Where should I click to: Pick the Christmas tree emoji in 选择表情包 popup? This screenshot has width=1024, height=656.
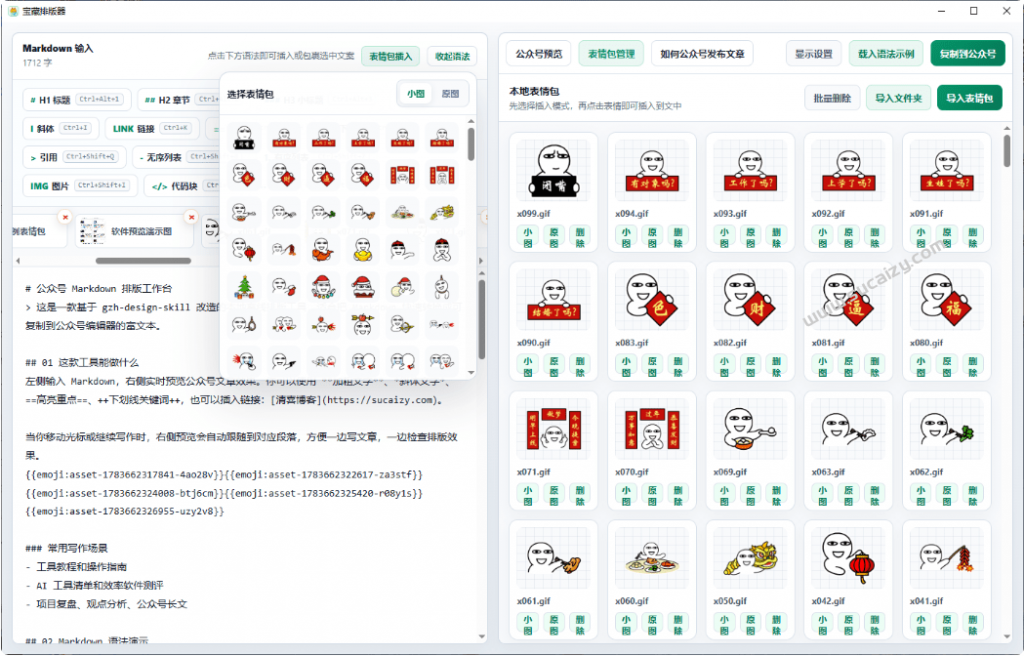pos(244,287)
